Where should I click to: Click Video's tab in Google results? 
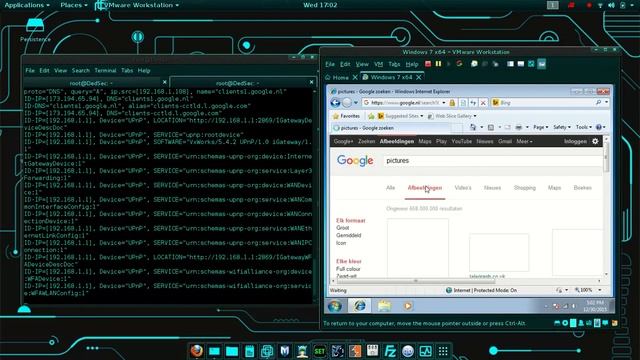463,188
